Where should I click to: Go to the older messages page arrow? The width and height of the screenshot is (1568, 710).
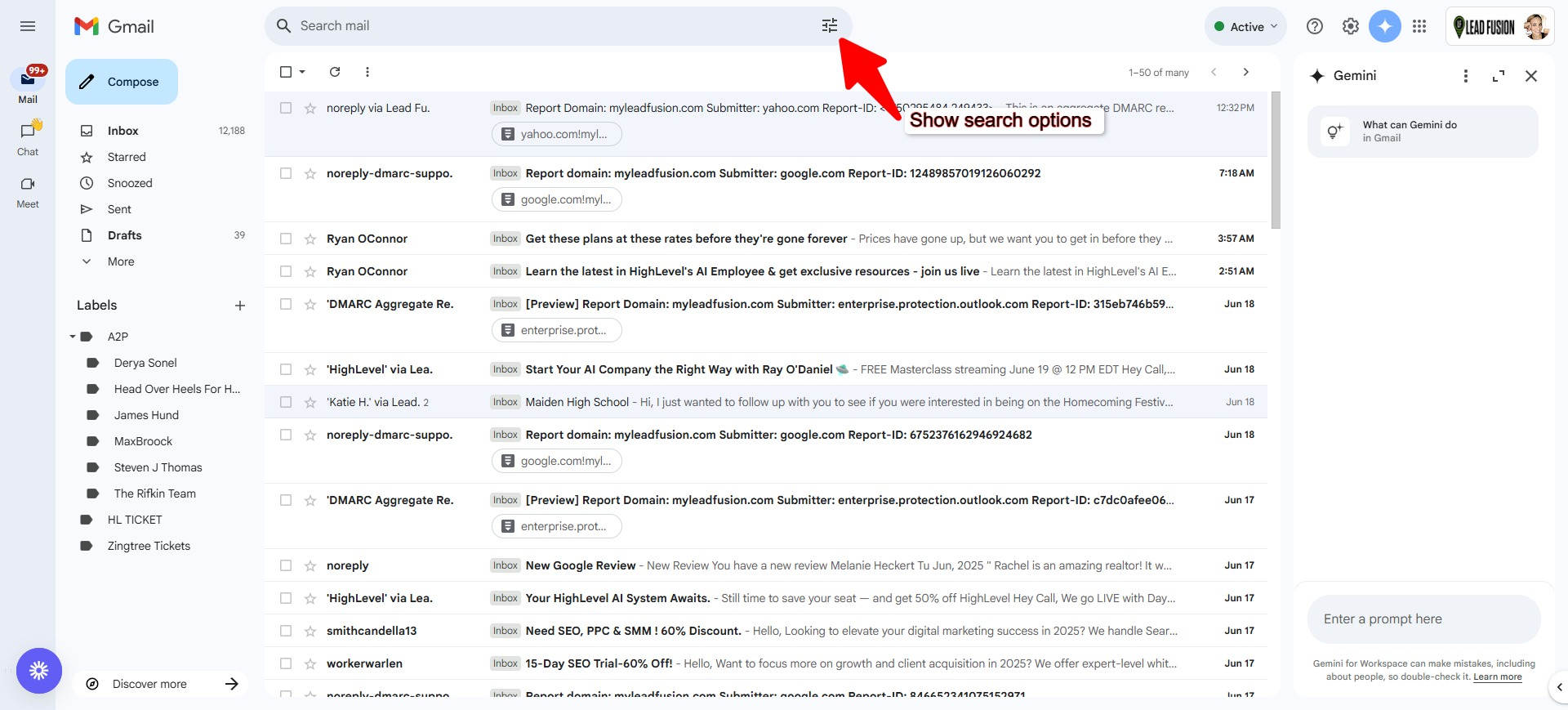(1245, 72)
